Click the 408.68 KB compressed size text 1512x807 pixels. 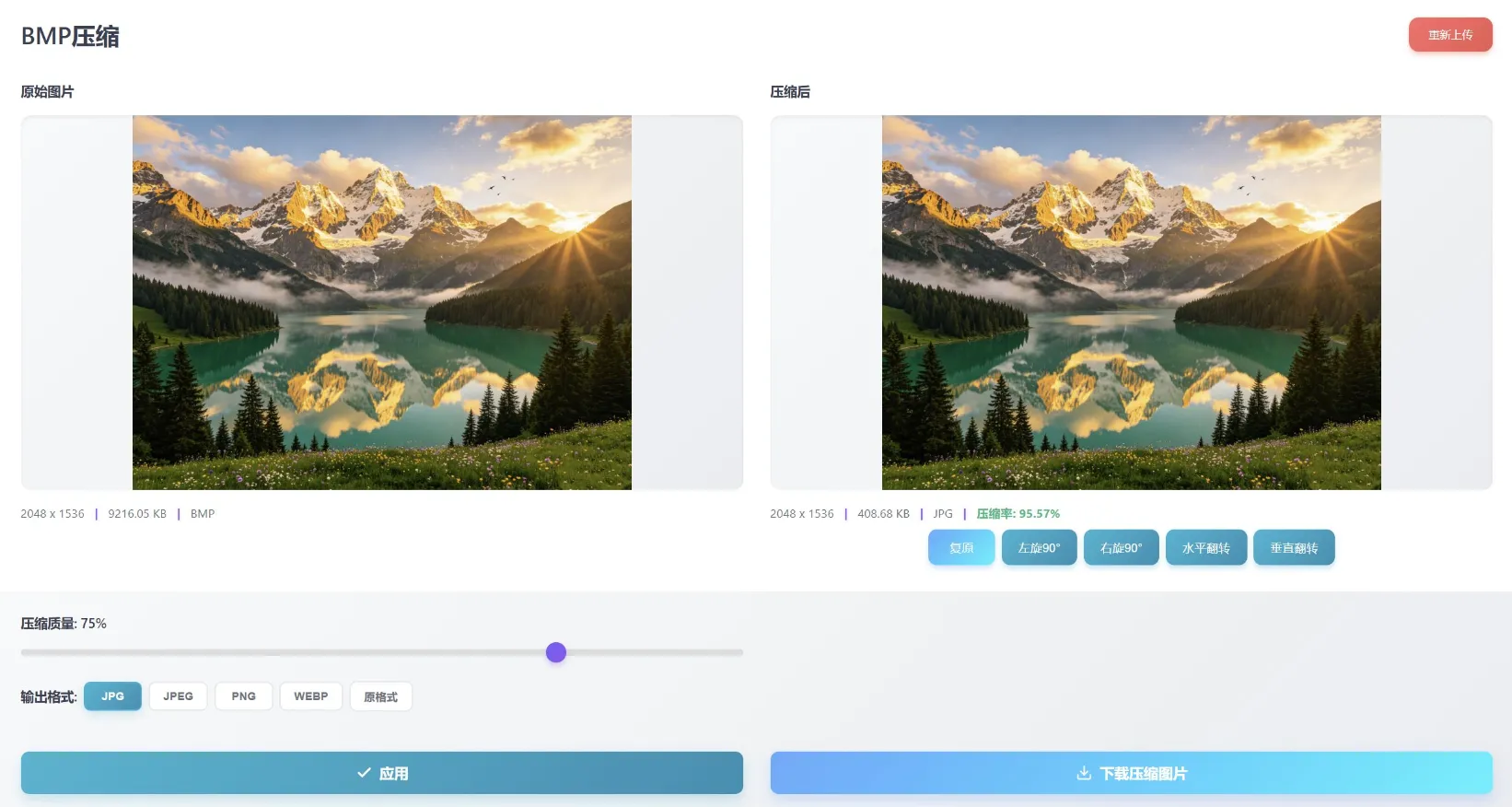883,514
